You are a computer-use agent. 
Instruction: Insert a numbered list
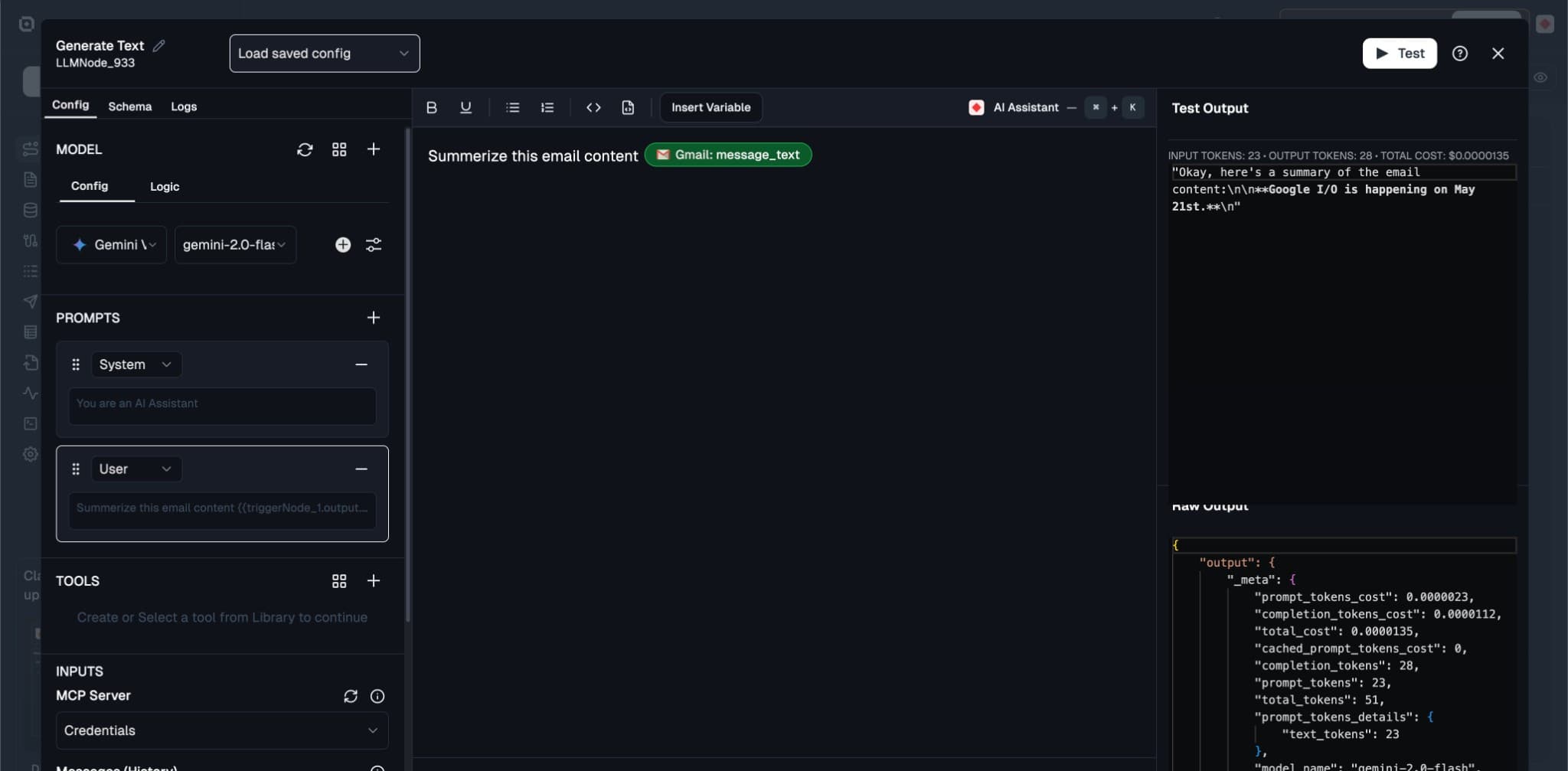pyautogui.click(x=547, y=107)
